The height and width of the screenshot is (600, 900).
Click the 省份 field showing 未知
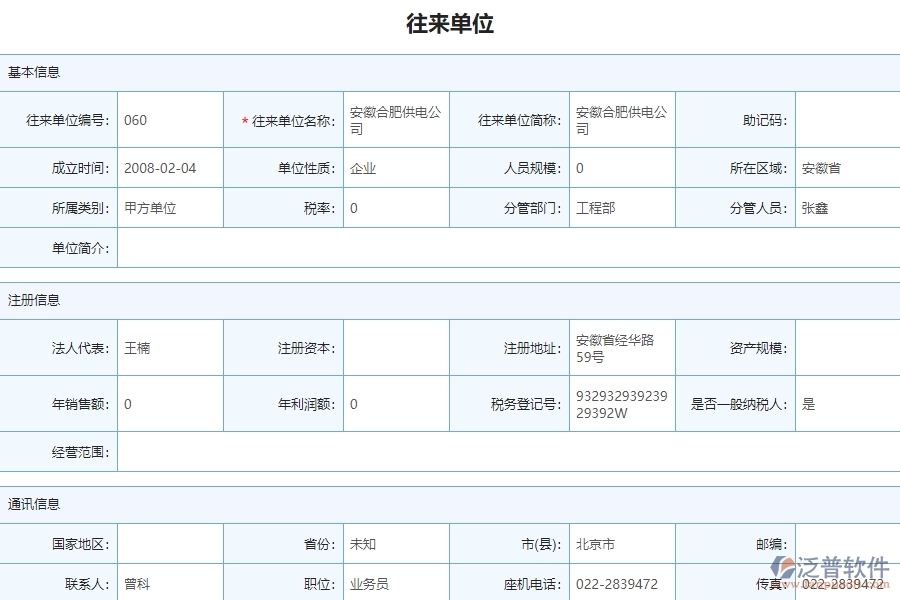click(396, 543)
